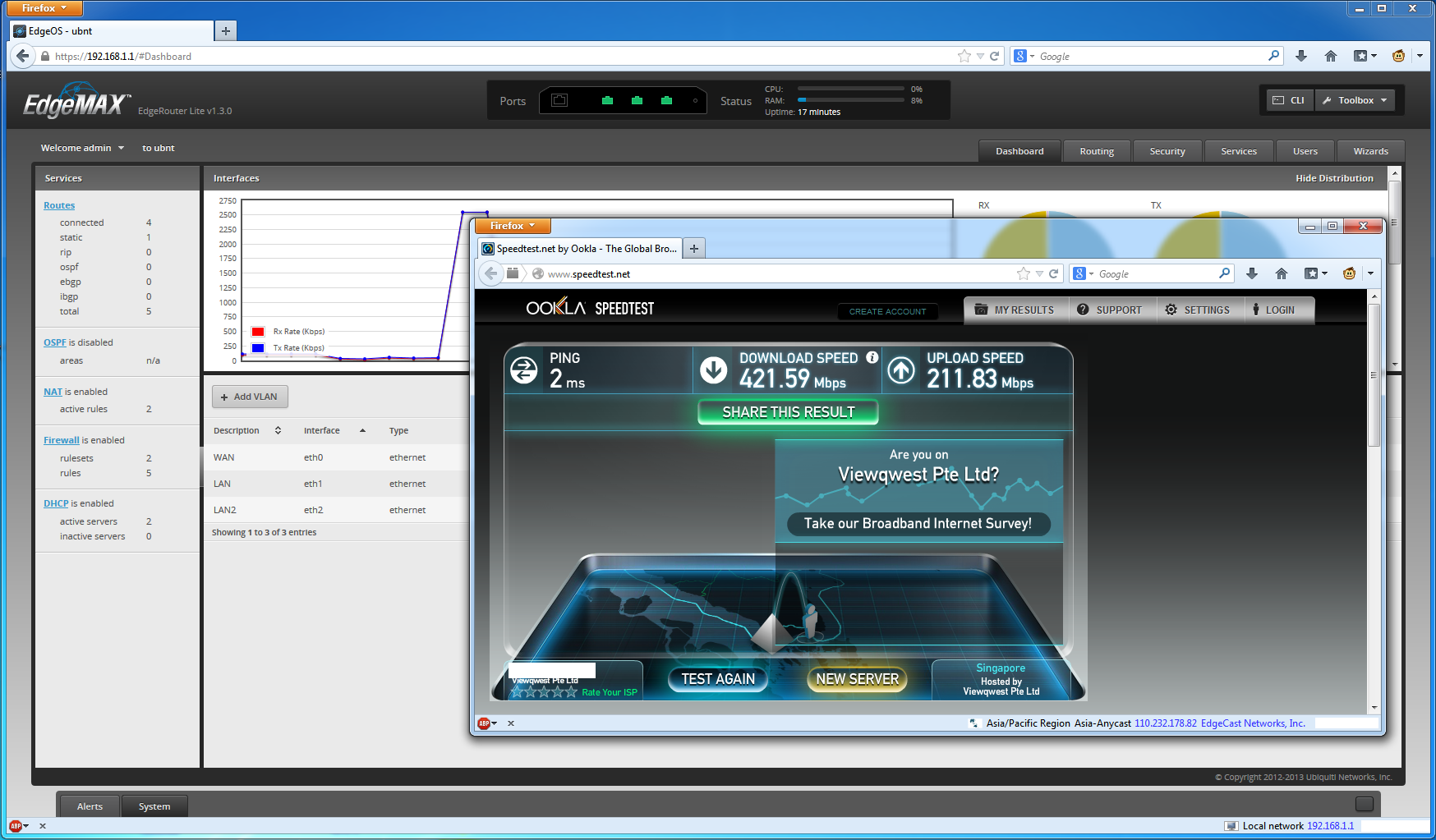1436x840 pixels.
Task: Open the Welcome admin dropdown menu
Action: coord(82,148)
